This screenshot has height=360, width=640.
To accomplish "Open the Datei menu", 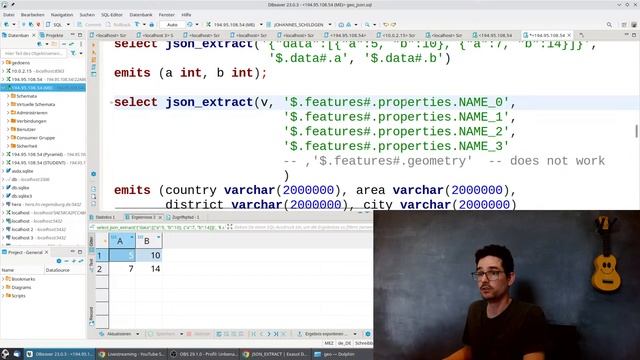I will pos(9,15).
